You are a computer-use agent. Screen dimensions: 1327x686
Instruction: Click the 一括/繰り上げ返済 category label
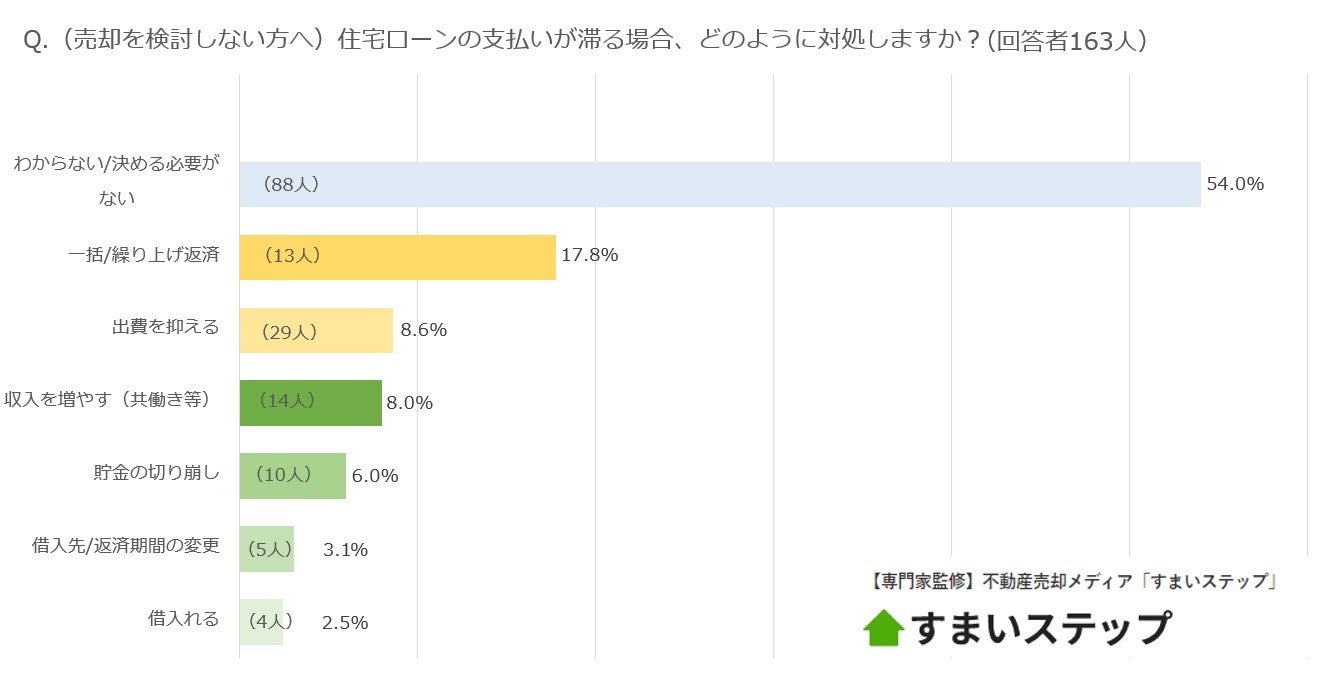pyautogui.click(x=144, y=254)
